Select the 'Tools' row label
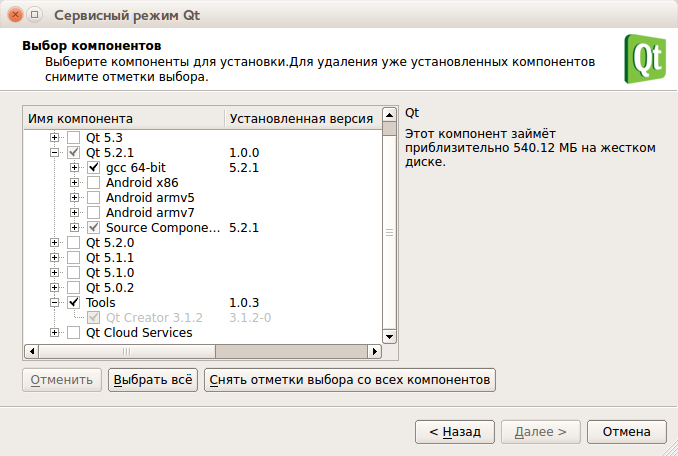This screenshot has width=678, height=456. tap(100, 303)
